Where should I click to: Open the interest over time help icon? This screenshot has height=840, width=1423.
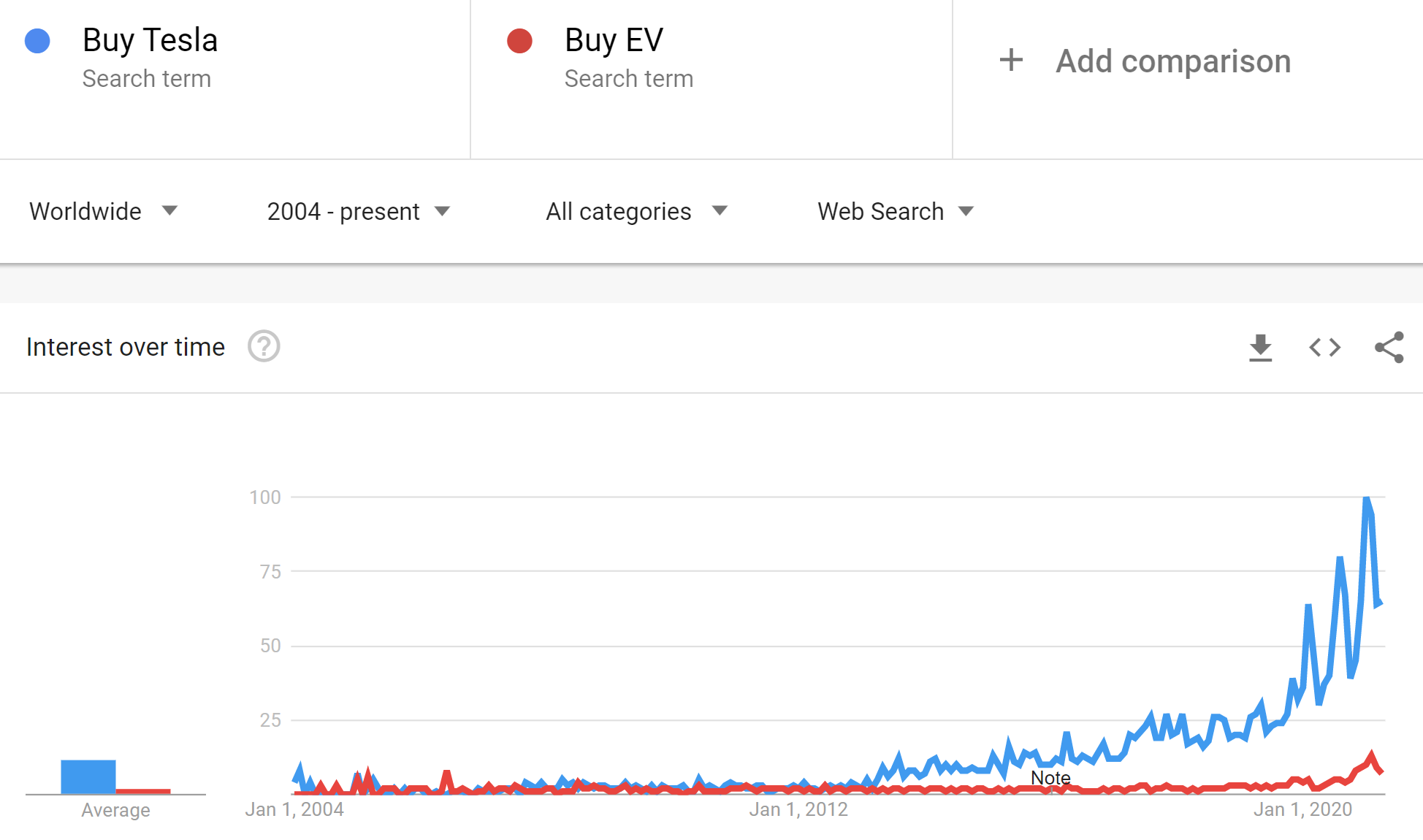pos(264,346)
